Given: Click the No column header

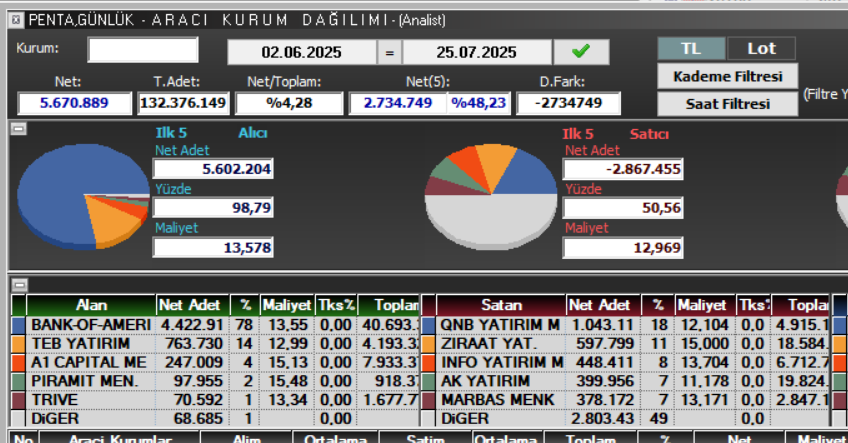Looking at the screenshot, I should pyautogui.click(x=24, y=438).
